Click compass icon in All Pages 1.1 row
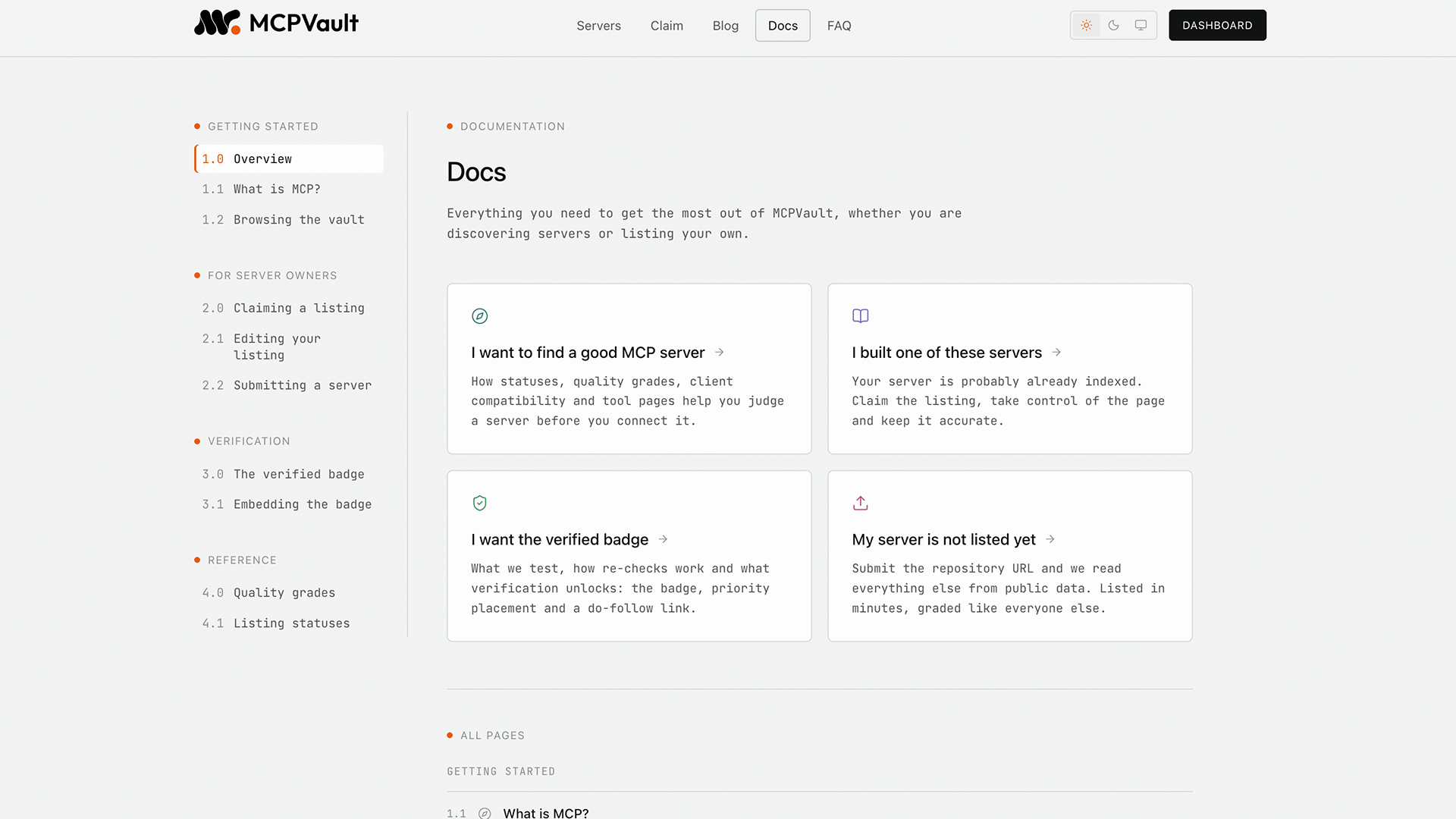The height and width of the screenshot is (819, 1456). click(x=485, y=813)
